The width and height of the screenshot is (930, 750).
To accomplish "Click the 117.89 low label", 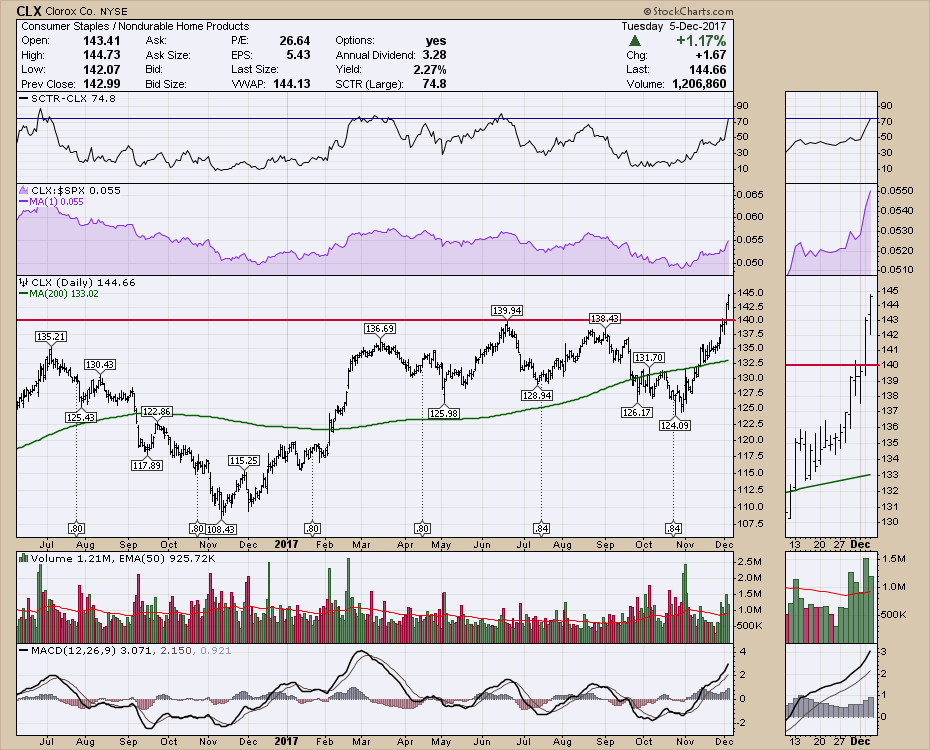I will click(x=147, y=465).
